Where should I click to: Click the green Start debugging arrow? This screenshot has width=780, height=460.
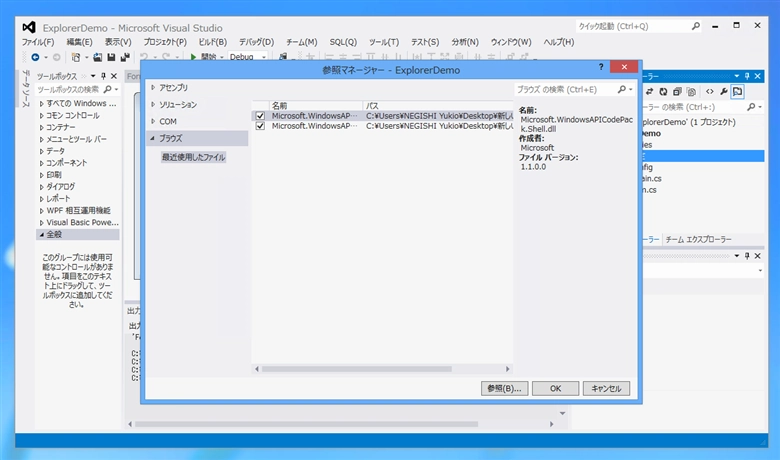[x=193, y=57]
